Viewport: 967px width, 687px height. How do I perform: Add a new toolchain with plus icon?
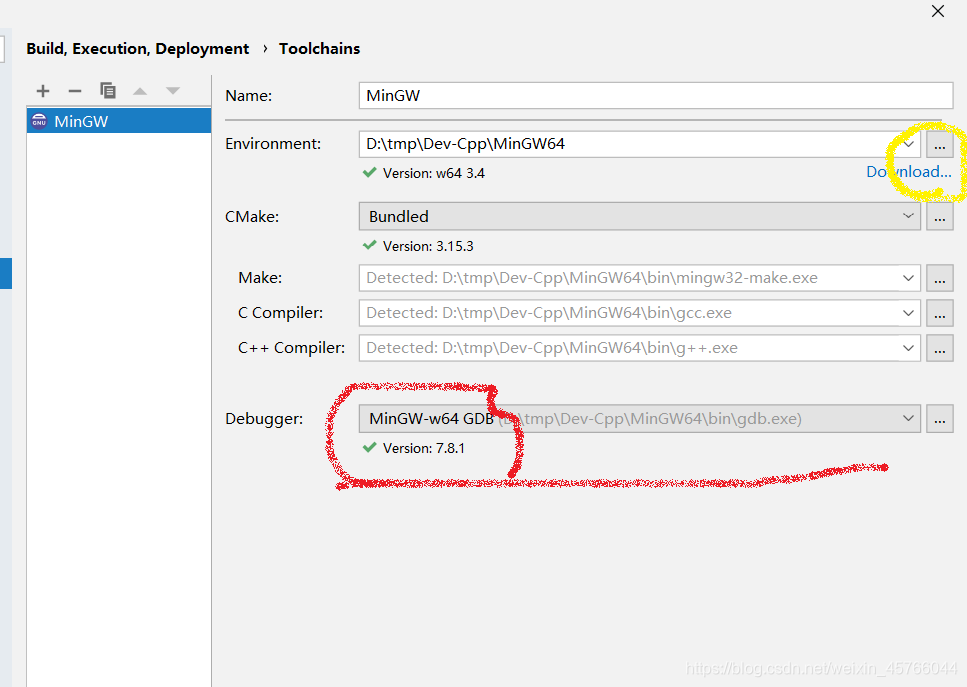(x=43, y=91)
